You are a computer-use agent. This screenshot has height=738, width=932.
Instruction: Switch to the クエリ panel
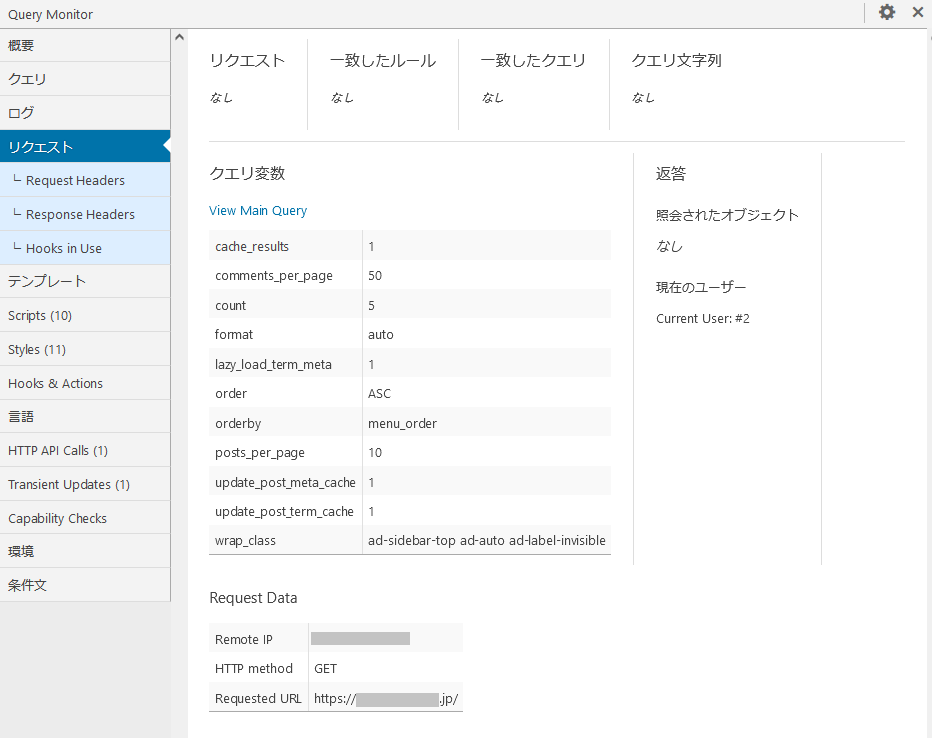point(84,79)
